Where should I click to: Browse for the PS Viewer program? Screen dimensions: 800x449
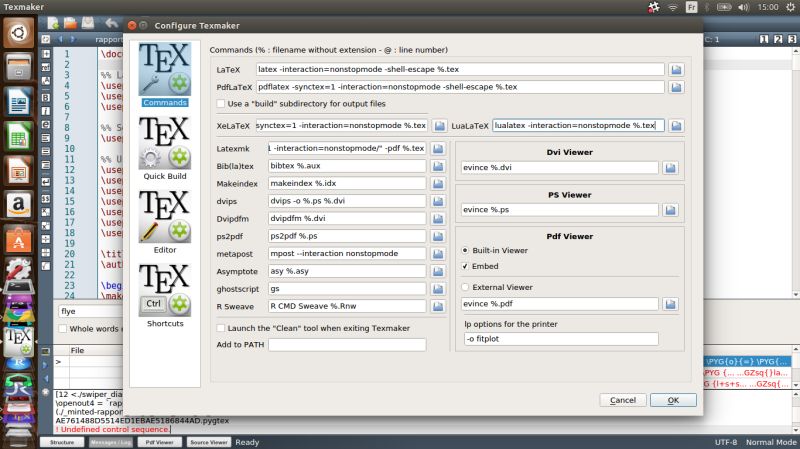670,210
